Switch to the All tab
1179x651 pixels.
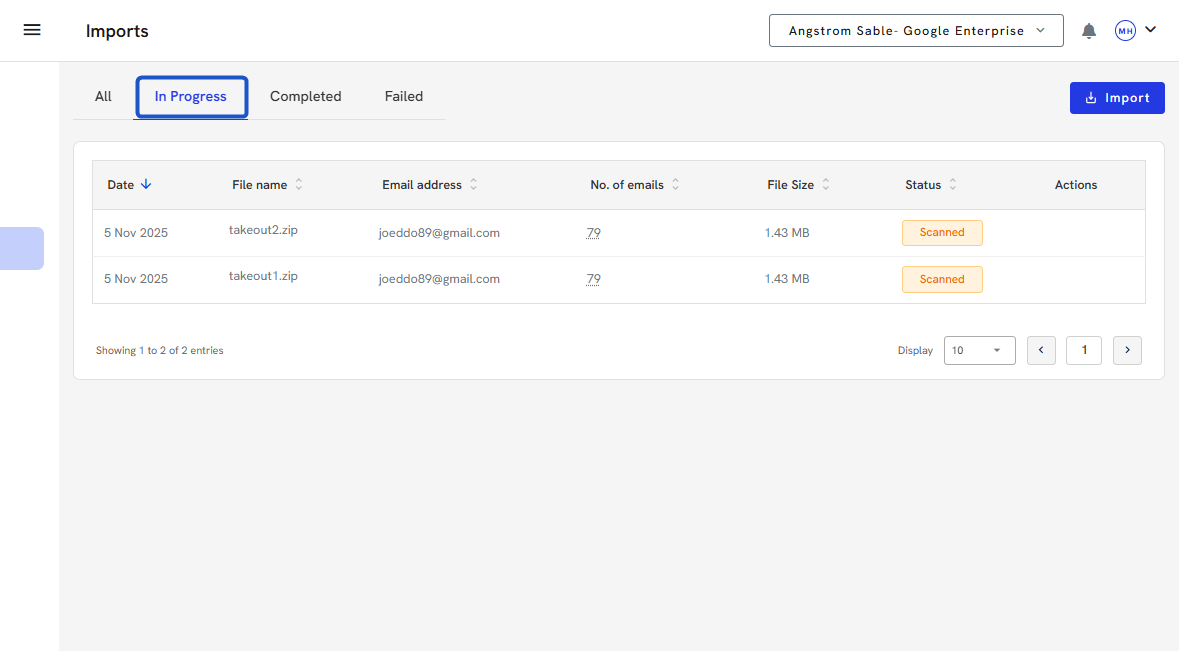tap(103, 97)
